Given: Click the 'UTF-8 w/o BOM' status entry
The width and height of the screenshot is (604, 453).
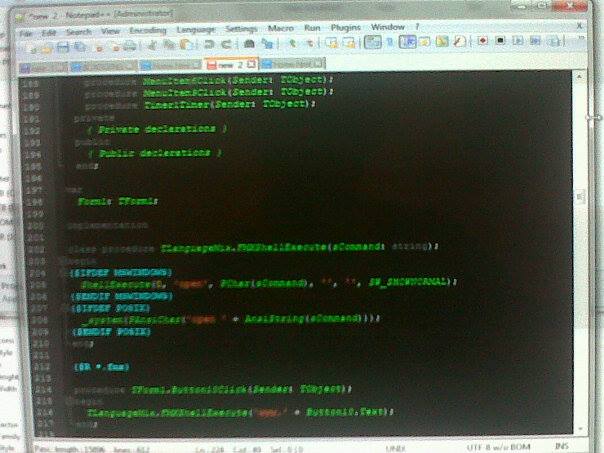Looking at the screenshot, I should point(498,447).
